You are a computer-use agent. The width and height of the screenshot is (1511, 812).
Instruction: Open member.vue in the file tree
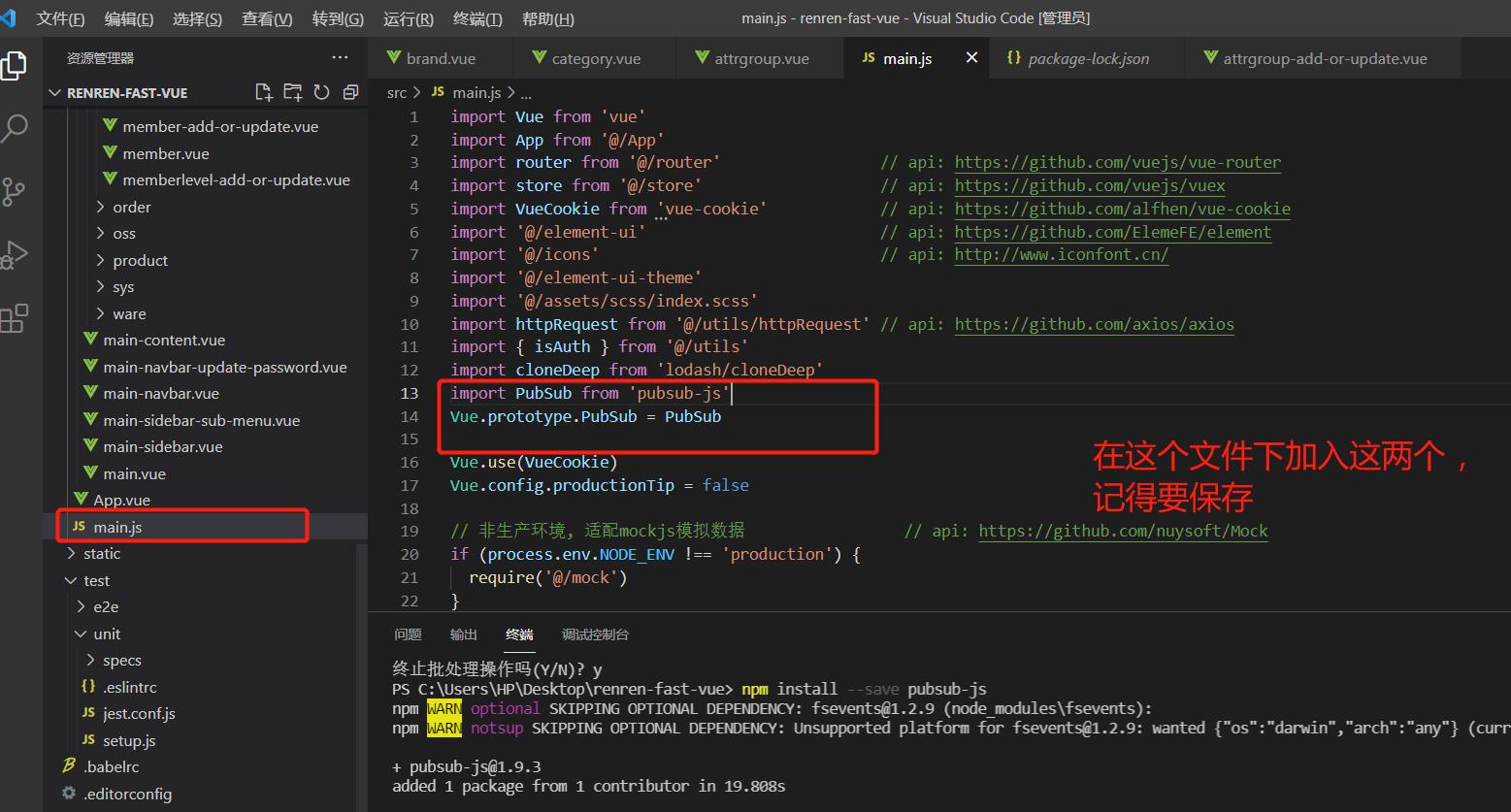pos(206,153)
